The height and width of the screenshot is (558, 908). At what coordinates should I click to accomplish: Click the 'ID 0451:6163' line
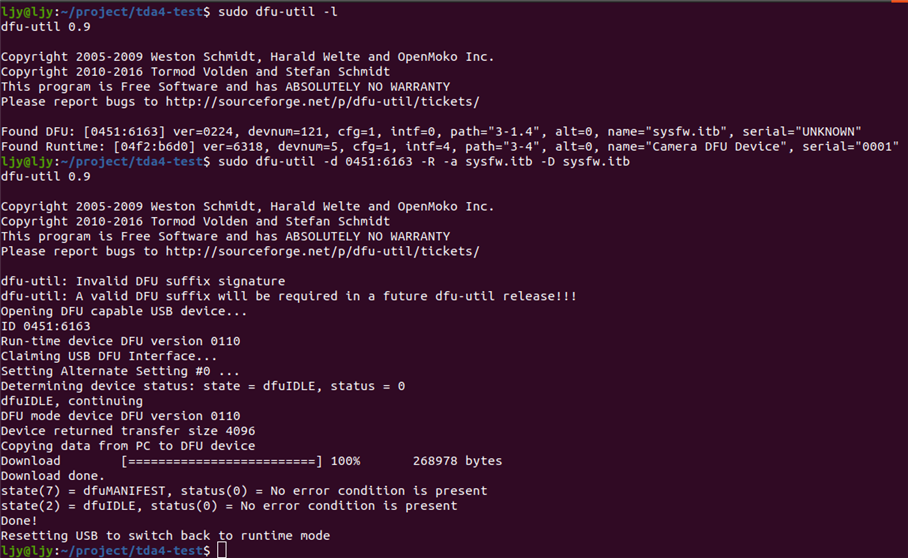click(46, 326)
